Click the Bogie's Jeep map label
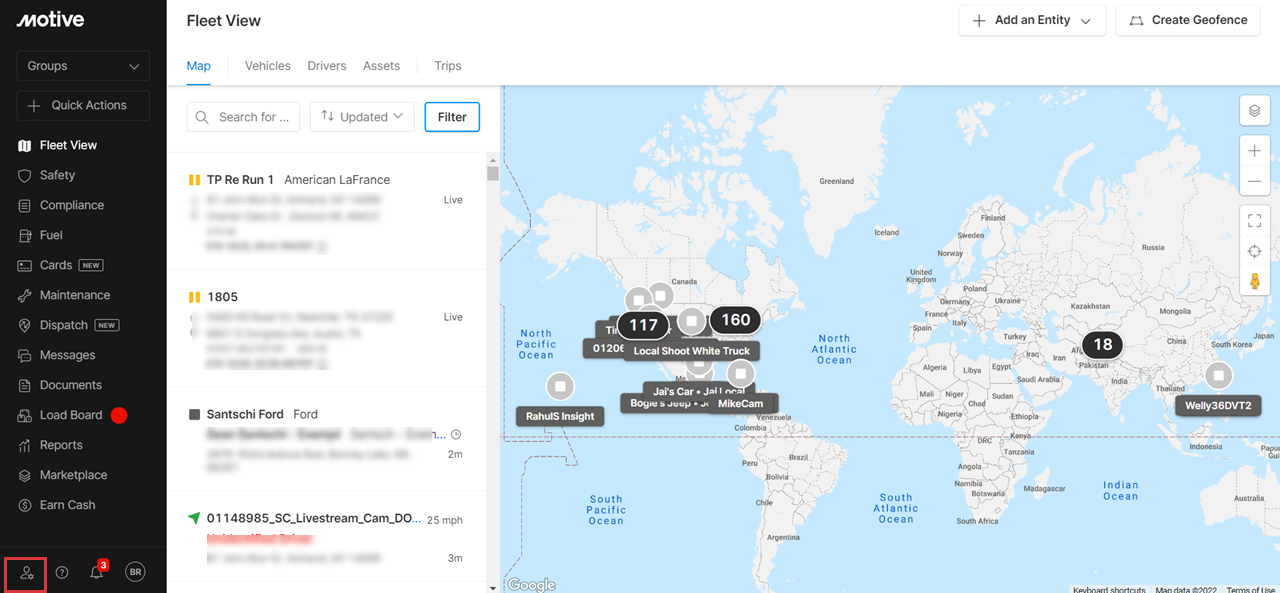 664,404
